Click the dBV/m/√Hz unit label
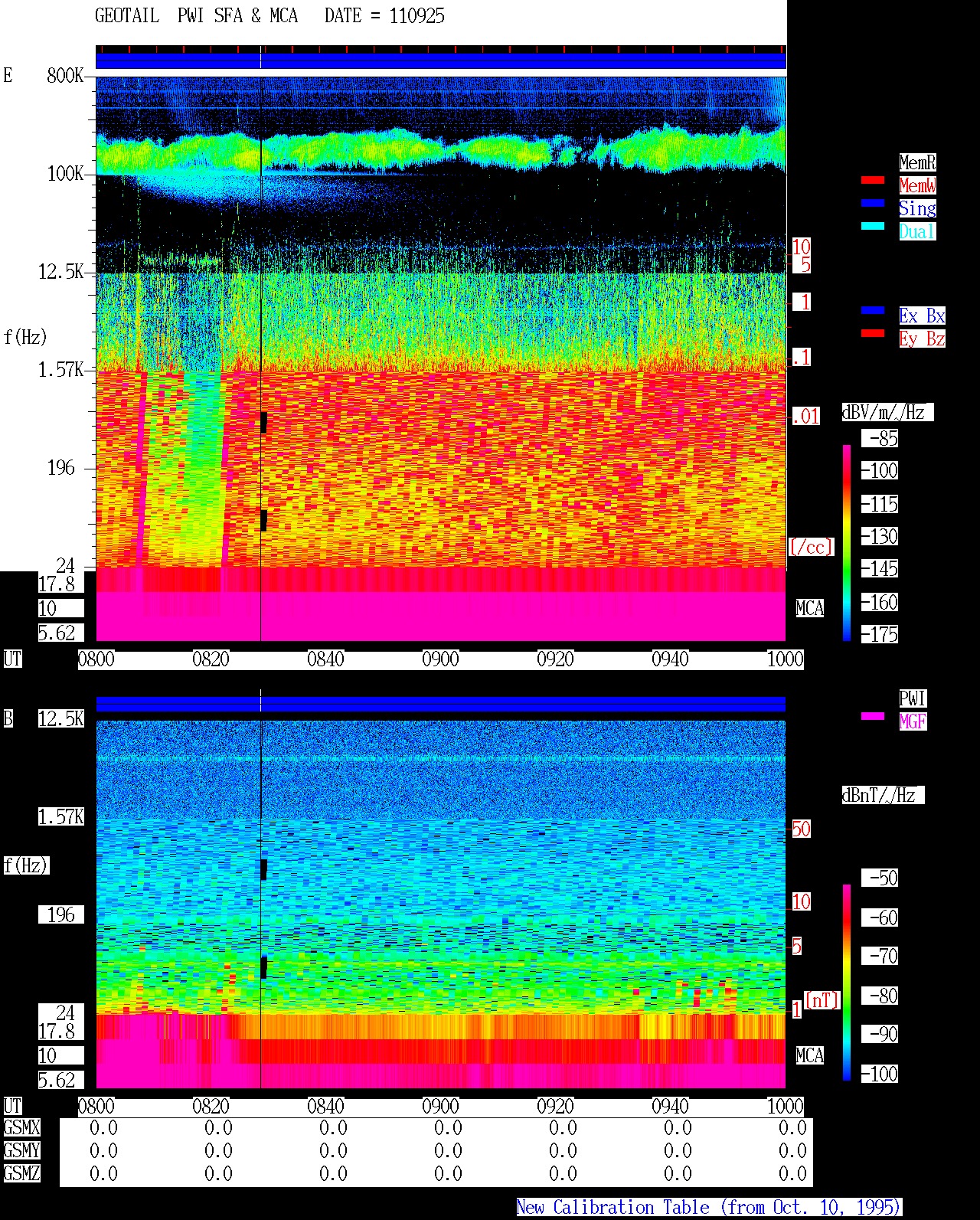 887,412
